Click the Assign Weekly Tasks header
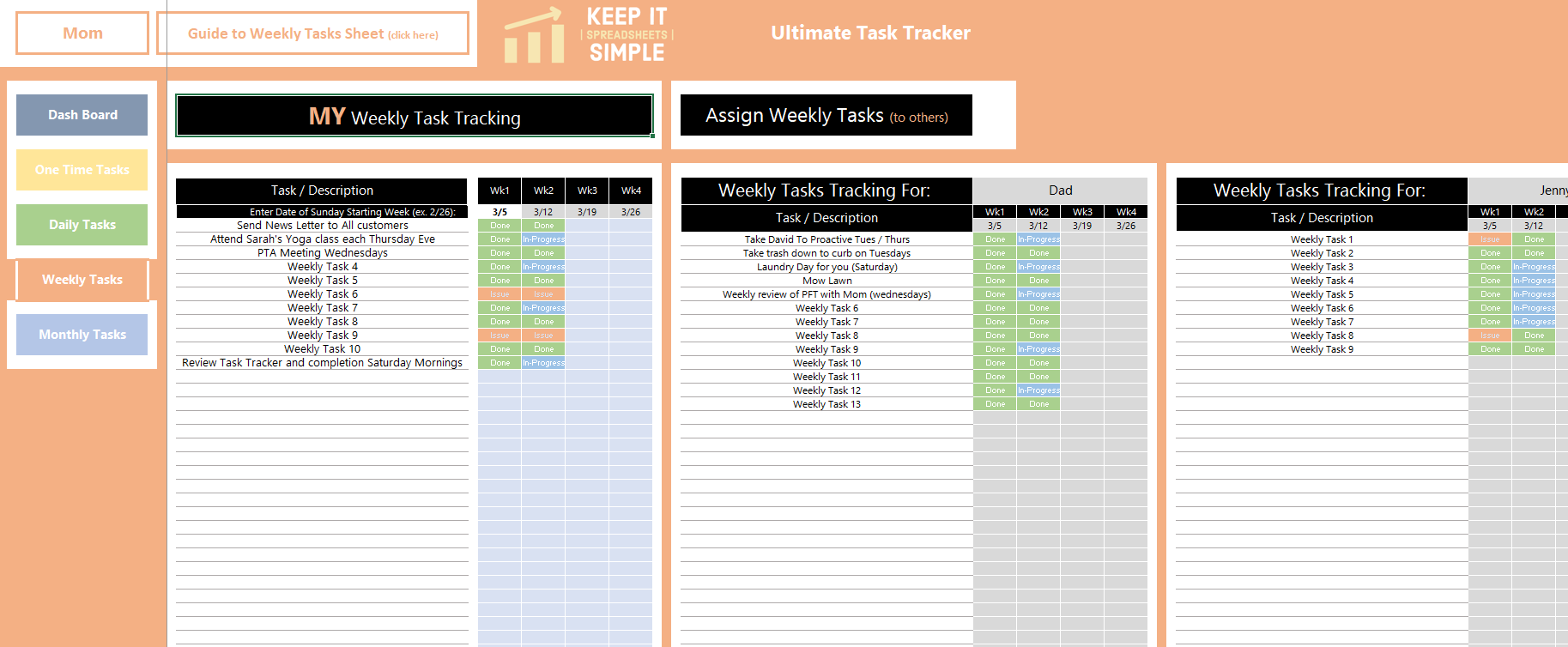The image size is (1568, 647). 826,116
